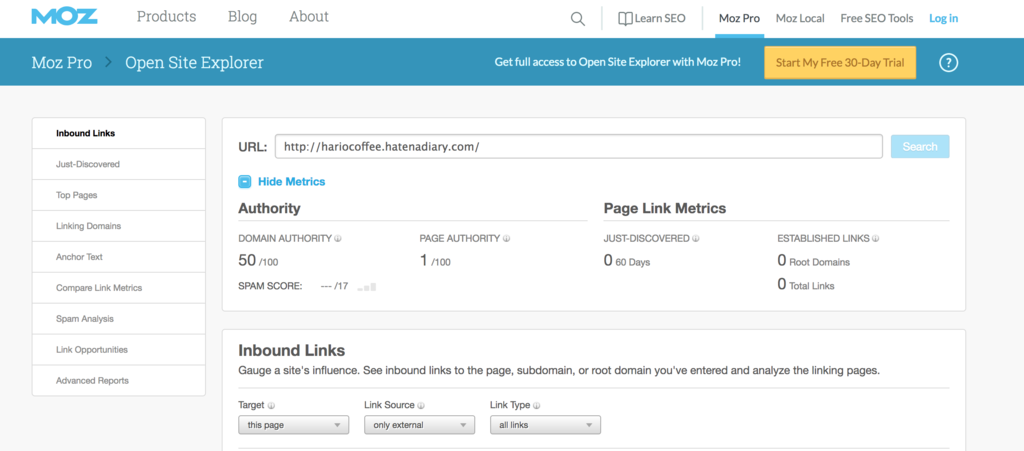The width and height of the screenshot is (1024, 451).
Task: Click the help question mark icon
Action: pos(948,63)
